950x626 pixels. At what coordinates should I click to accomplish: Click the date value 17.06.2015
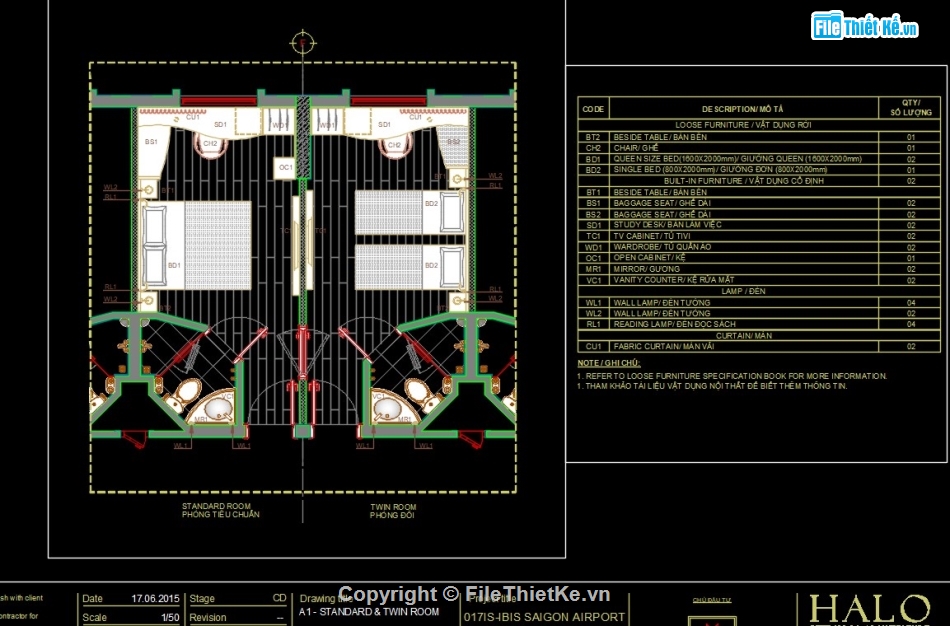[x=156, y=599]
